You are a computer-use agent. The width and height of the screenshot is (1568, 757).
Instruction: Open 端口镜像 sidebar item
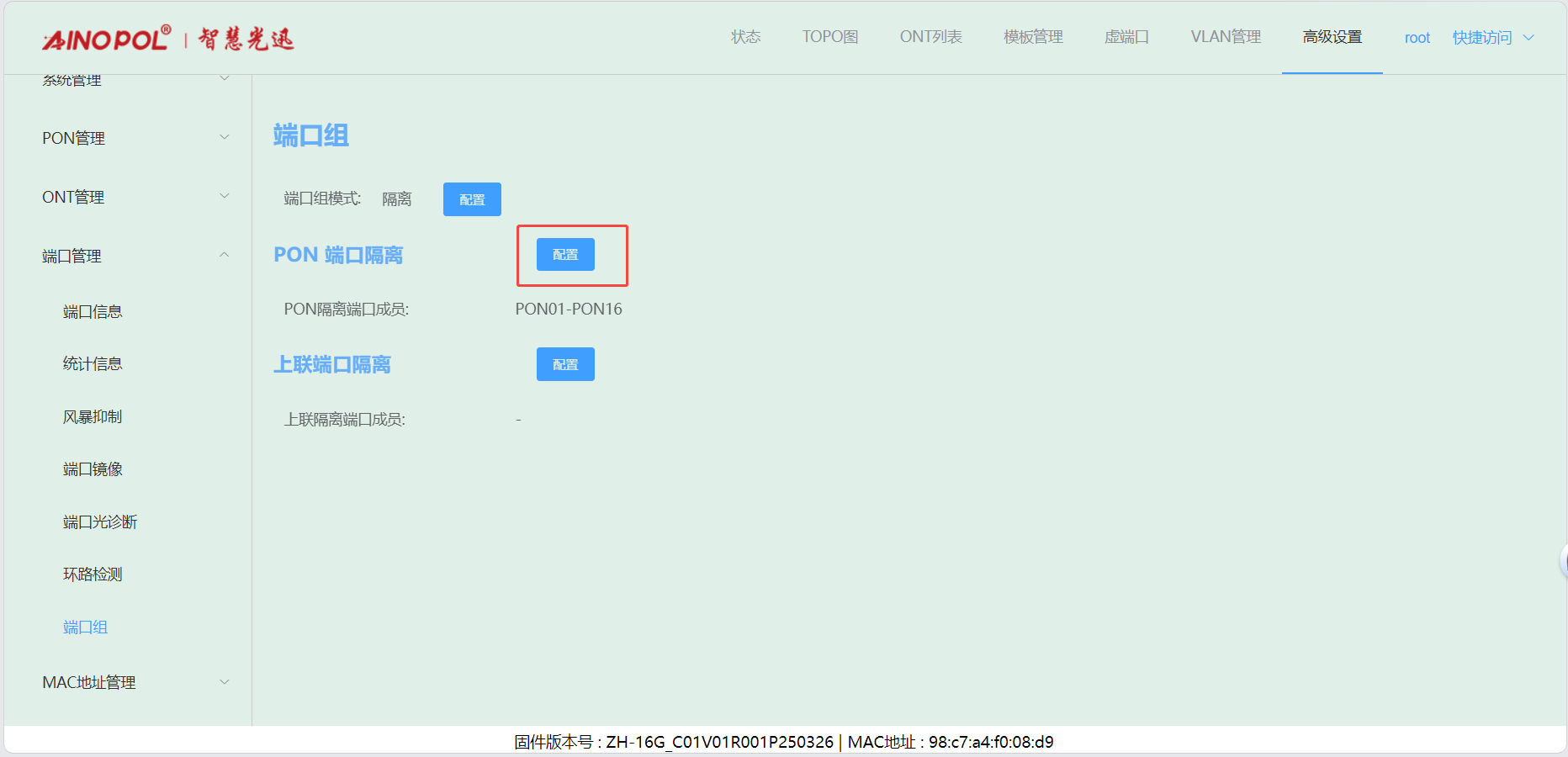tap(93, 469)
